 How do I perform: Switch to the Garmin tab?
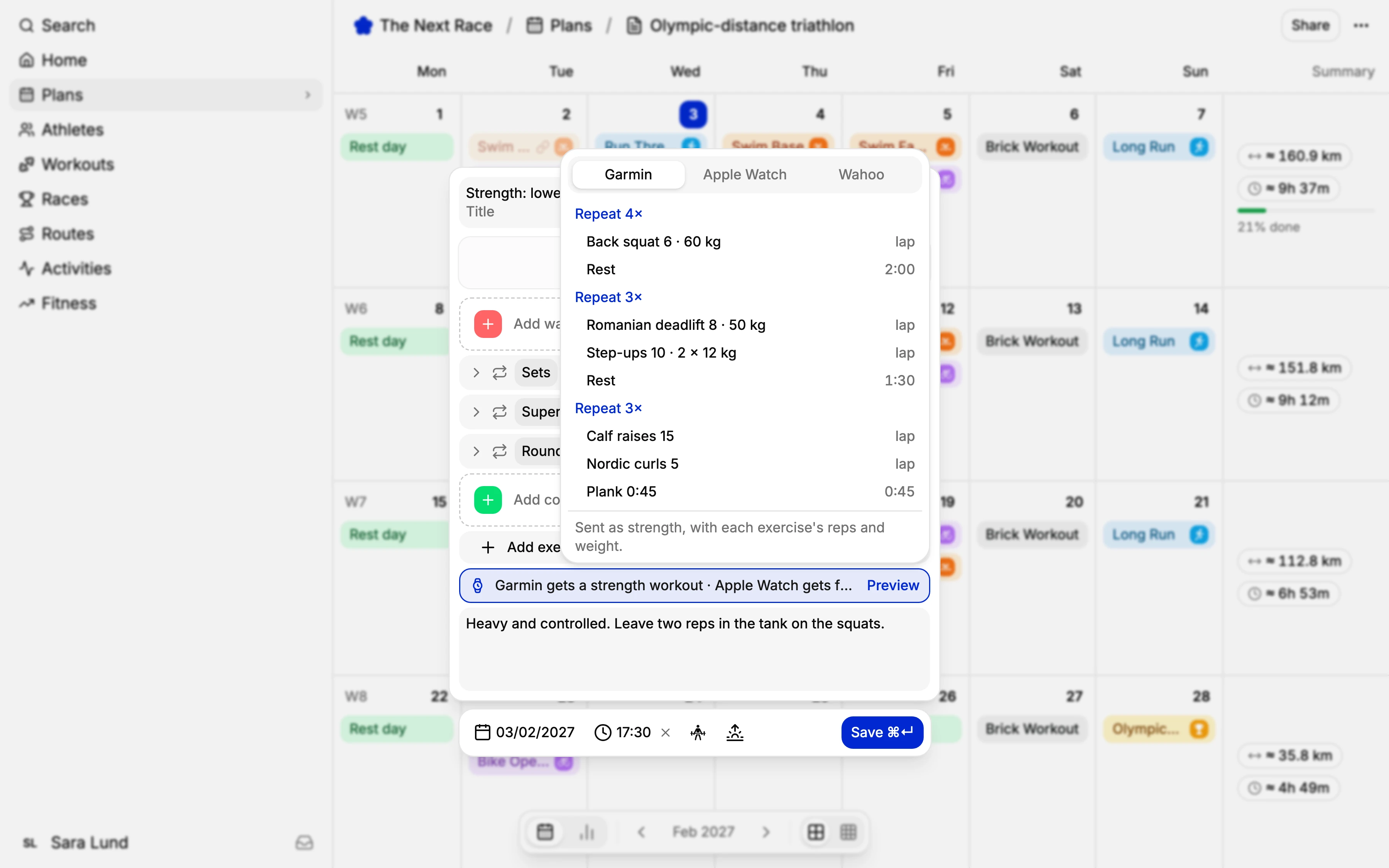click(628, 174)
